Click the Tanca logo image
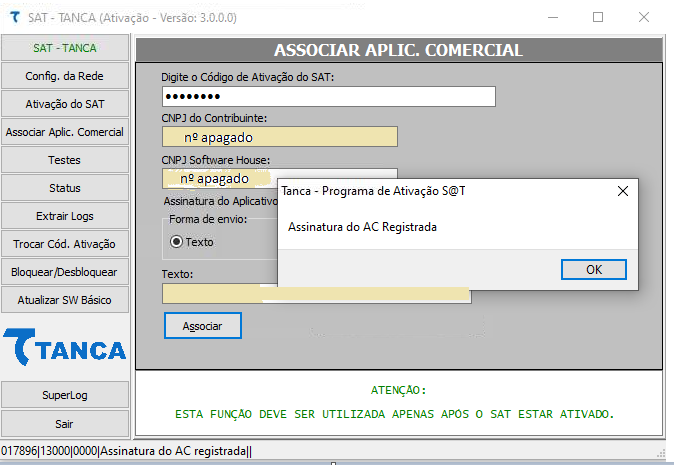Viewport: 674px width, 465px height. (x=64, y=347)
